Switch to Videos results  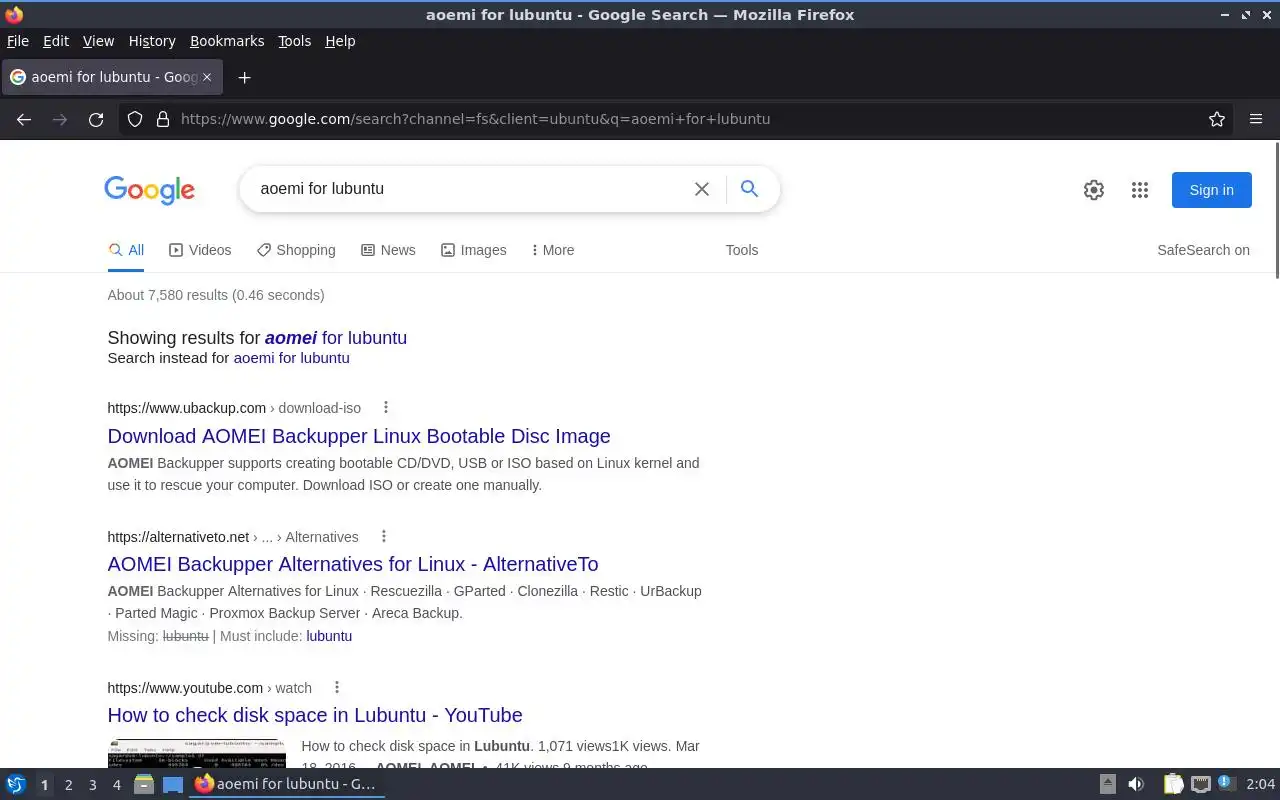pos(200,250)
